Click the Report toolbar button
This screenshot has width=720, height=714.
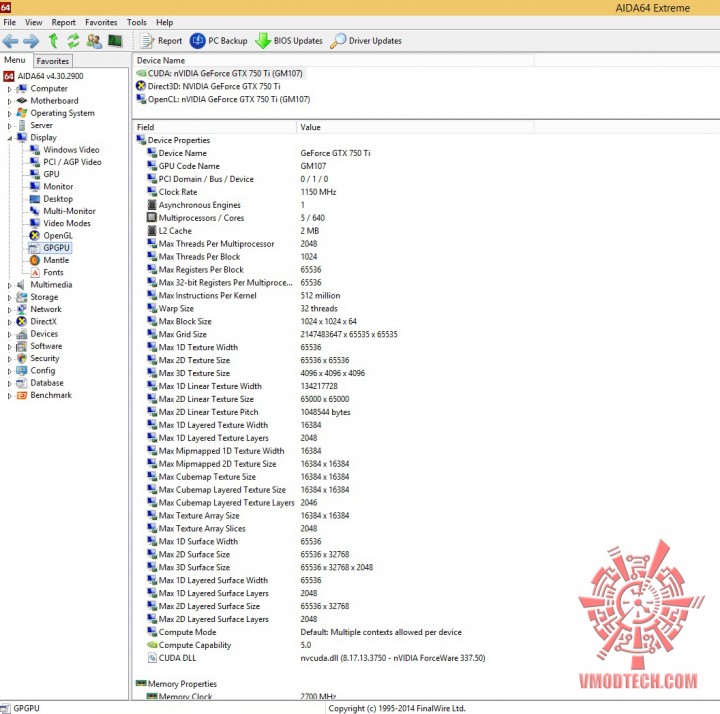(x=161, y=41)
